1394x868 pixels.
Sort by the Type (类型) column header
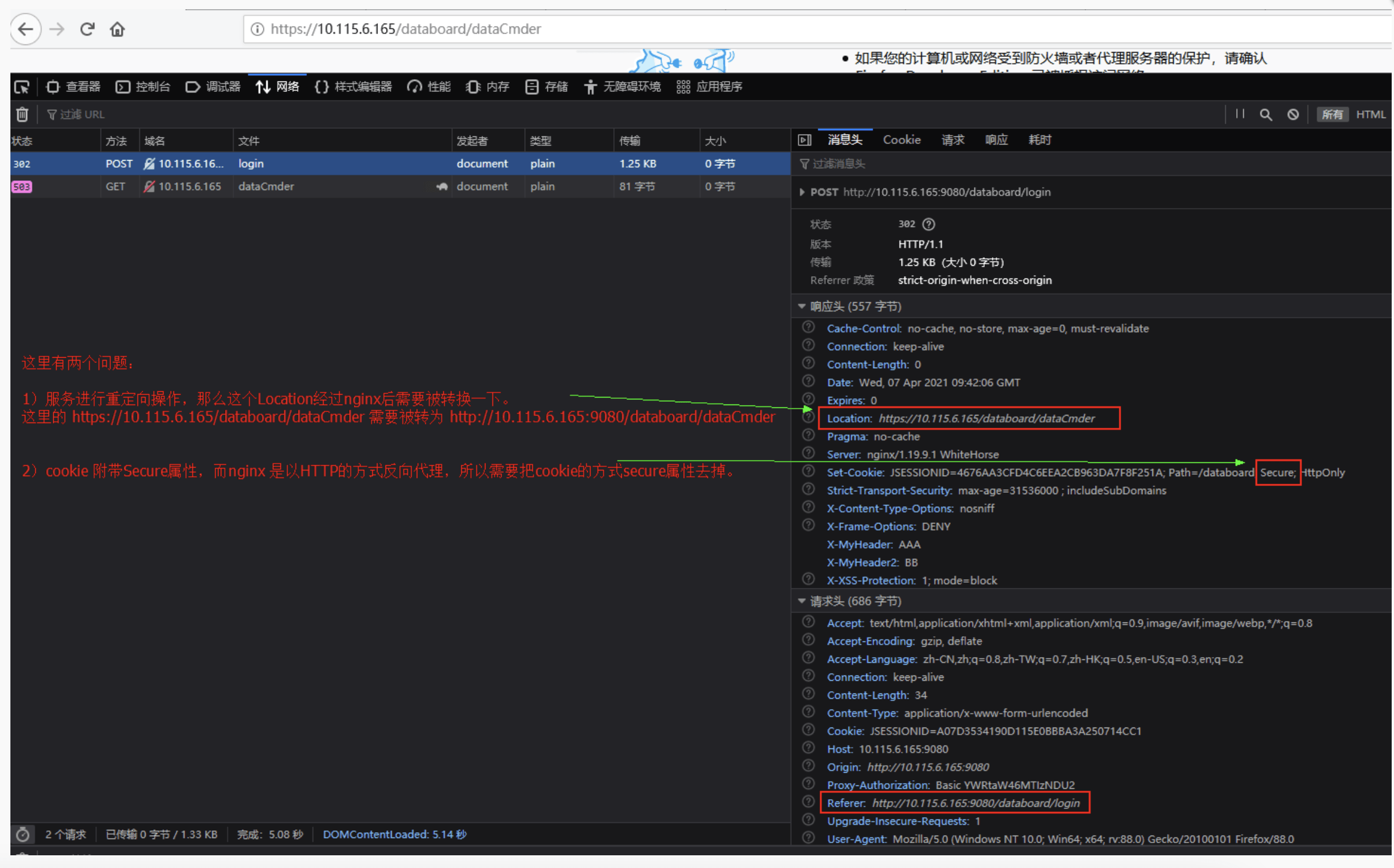(x=570, y=141)
